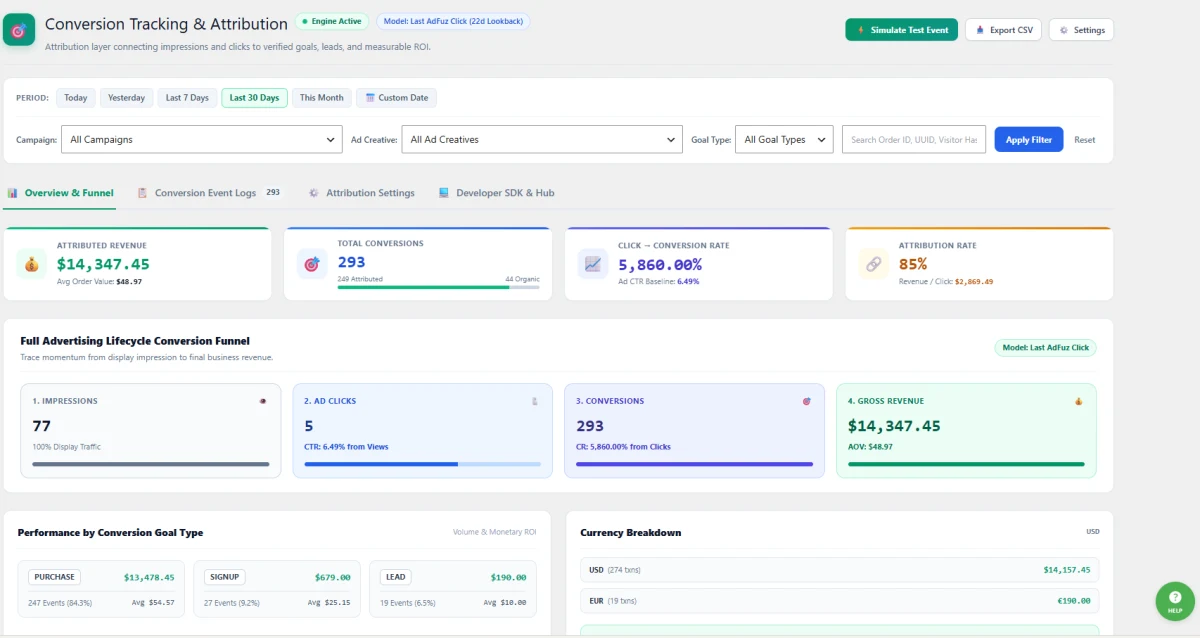This screenshot has width=1200, height=638.
Task: Select the This Month period
Action: 322,98
